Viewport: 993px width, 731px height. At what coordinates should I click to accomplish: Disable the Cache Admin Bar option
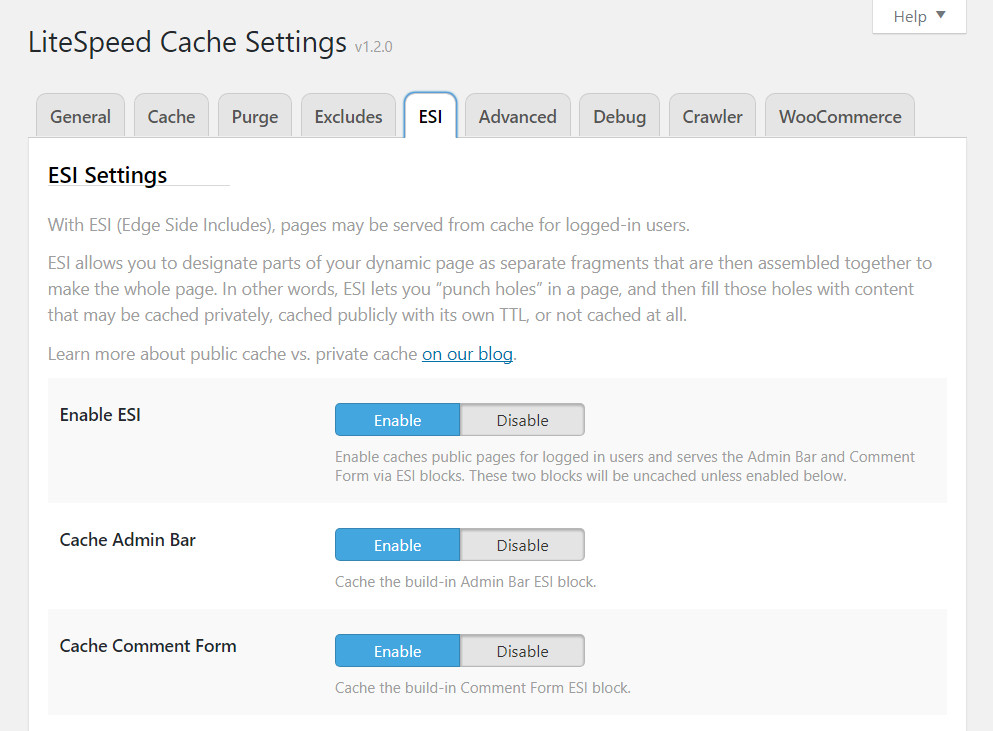tap(522, 544)
